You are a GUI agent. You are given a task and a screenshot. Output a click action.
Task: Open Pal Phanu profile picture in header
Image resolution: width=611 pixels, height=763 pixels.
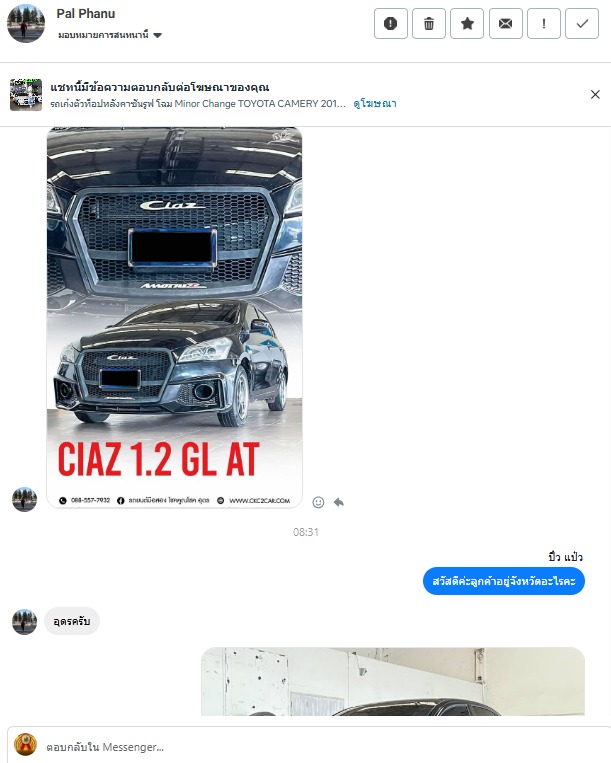point(26,23)
